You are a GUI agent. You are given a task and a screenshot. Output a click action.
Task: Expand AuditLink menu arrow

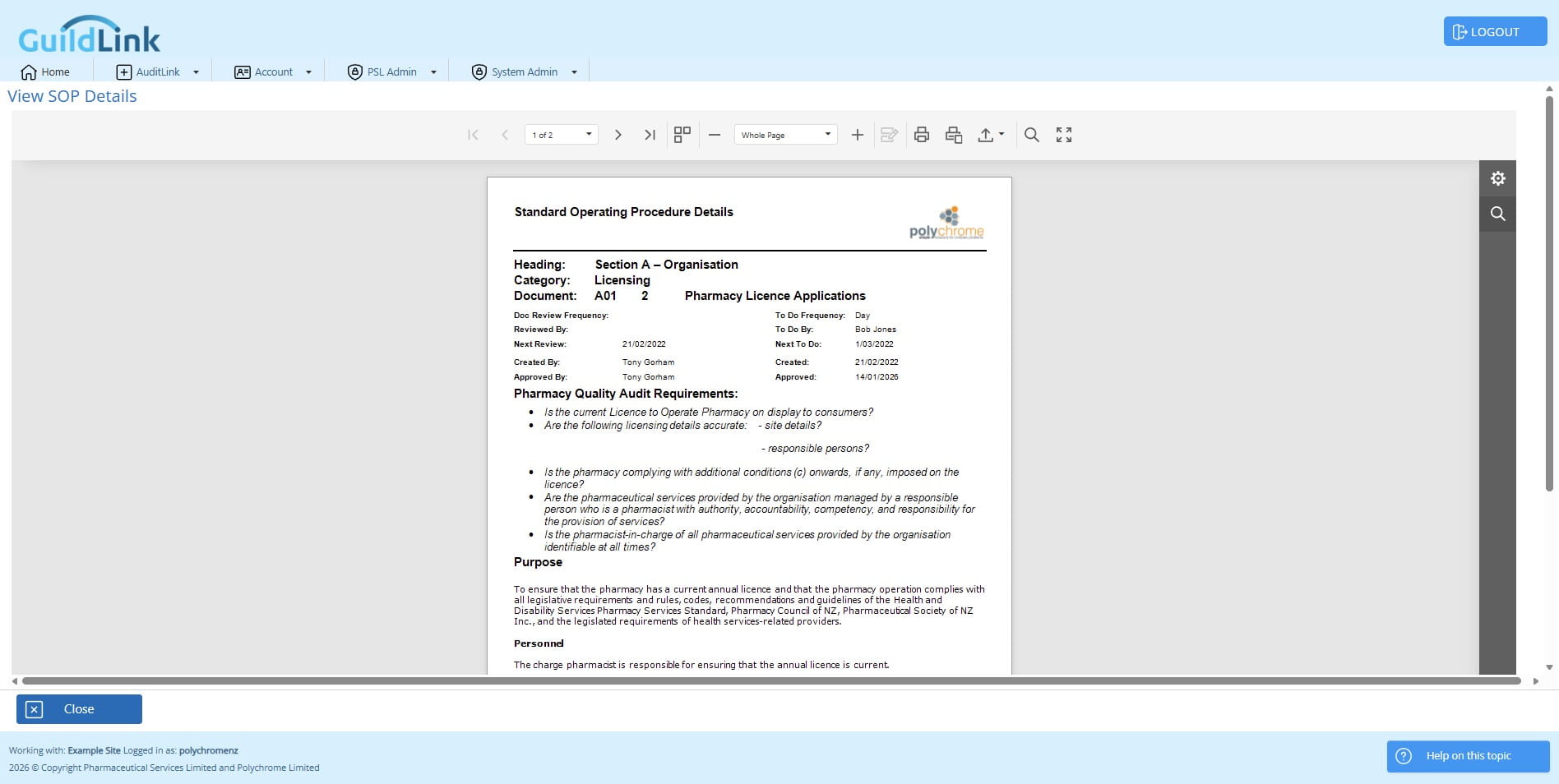196,72
